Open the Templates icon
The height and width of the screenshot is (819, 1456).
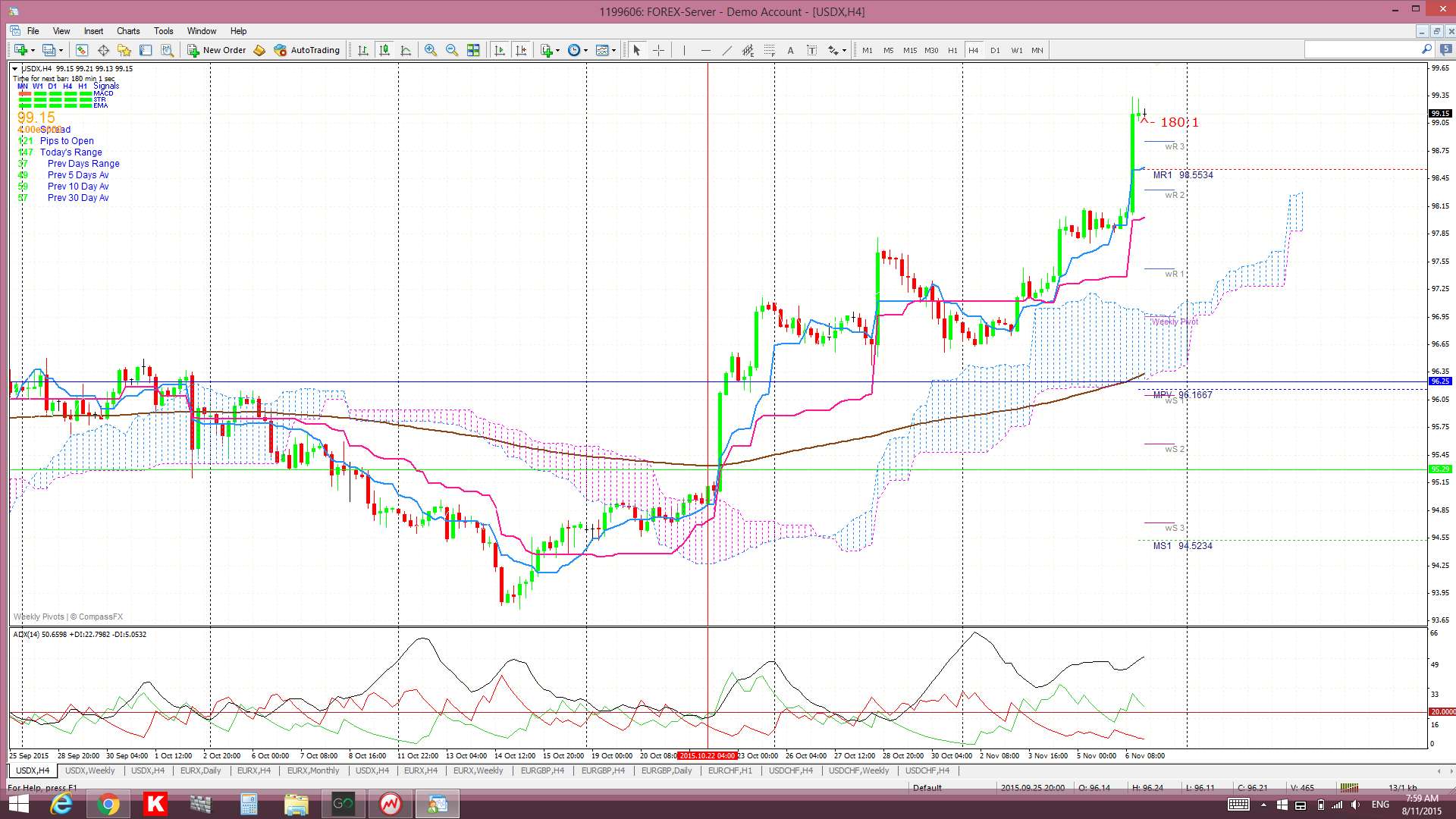tap(602, 50)
